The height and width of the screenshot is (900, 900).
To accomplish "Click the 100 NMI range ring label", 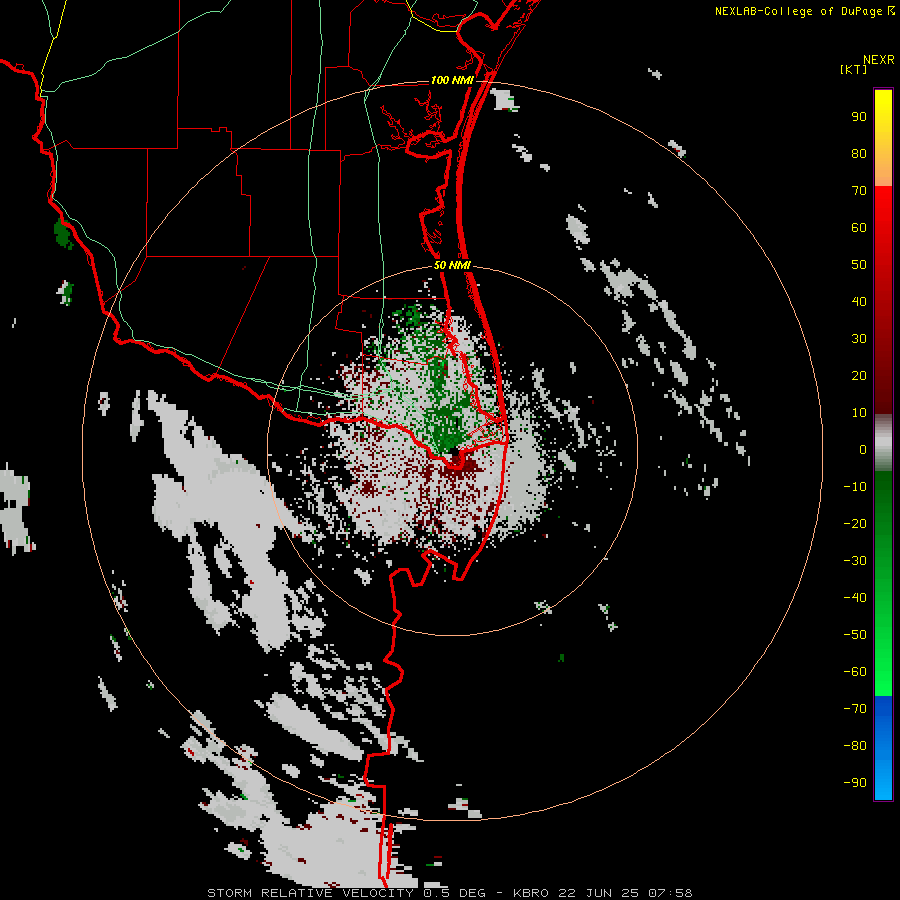I will (x=452, y=80).
